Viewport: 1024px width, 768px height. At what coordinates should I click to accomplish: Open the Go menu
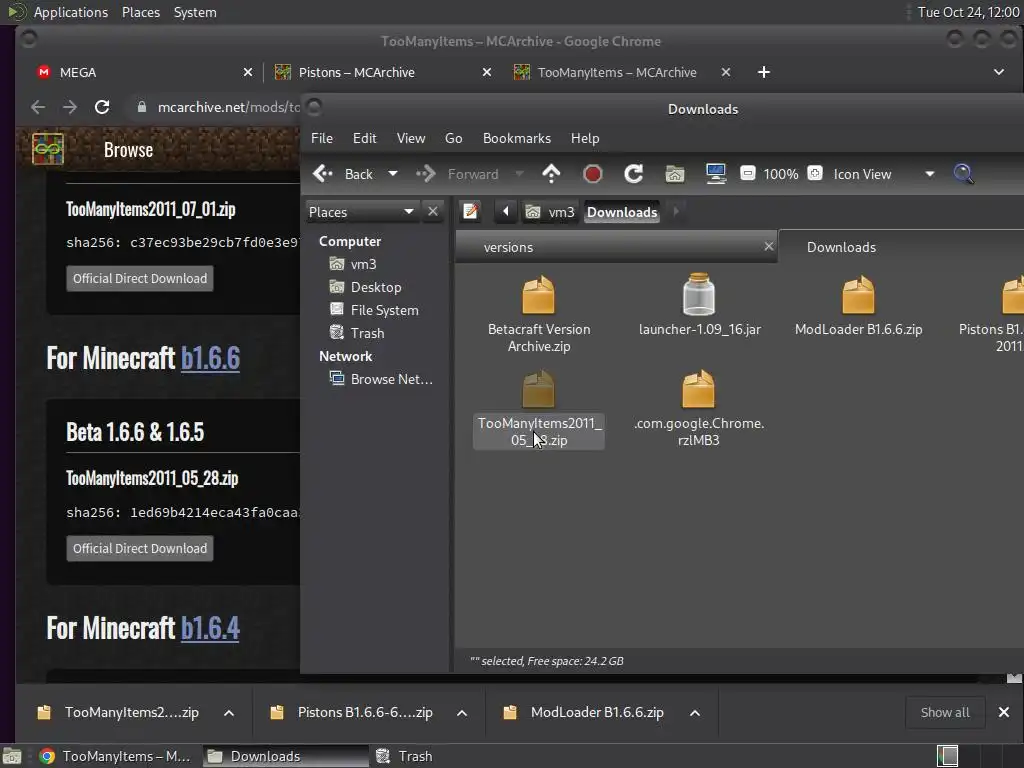tap(454, 138)
